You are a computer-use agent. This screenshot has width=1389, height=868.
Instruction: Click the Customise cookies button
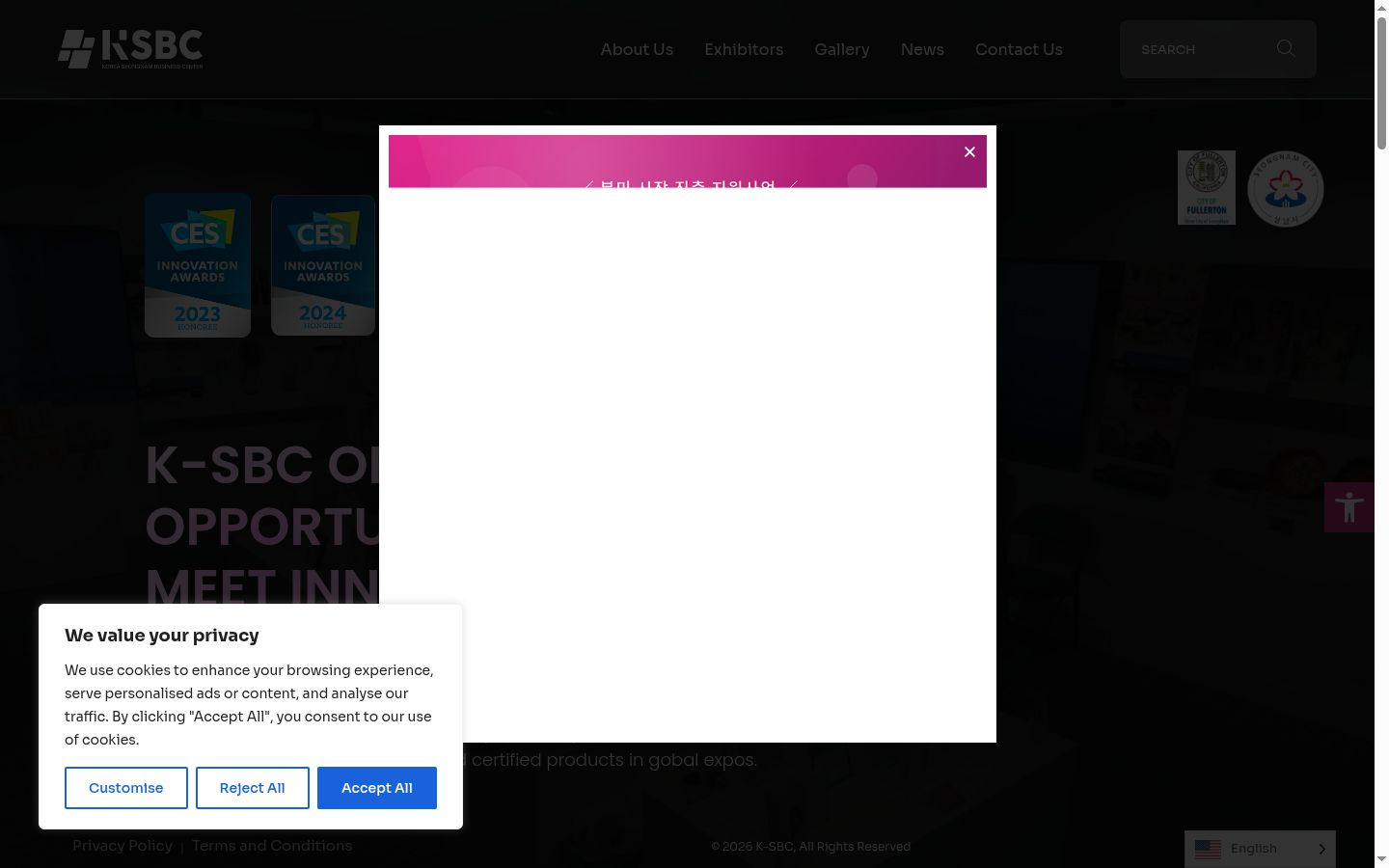click(x=126, y=788)
